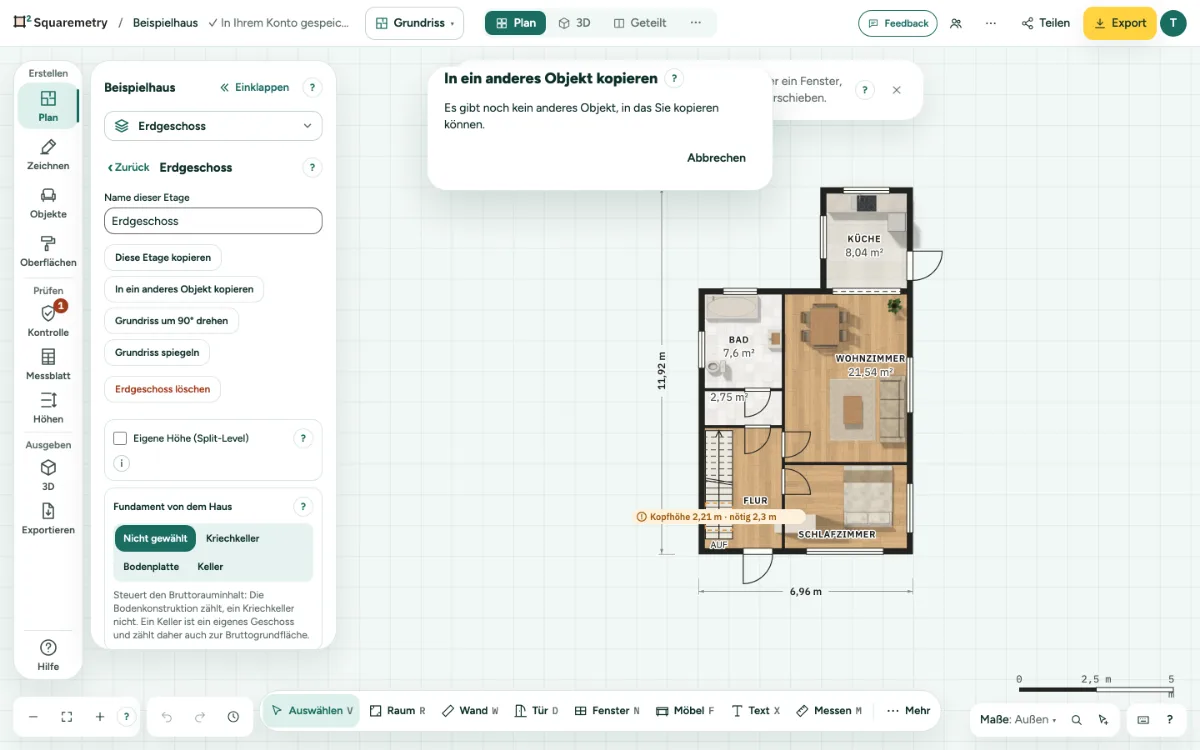This screenshot has height=750, width=1200.
Task: Open the version history clock icon
Action: [x=233, y=717]
